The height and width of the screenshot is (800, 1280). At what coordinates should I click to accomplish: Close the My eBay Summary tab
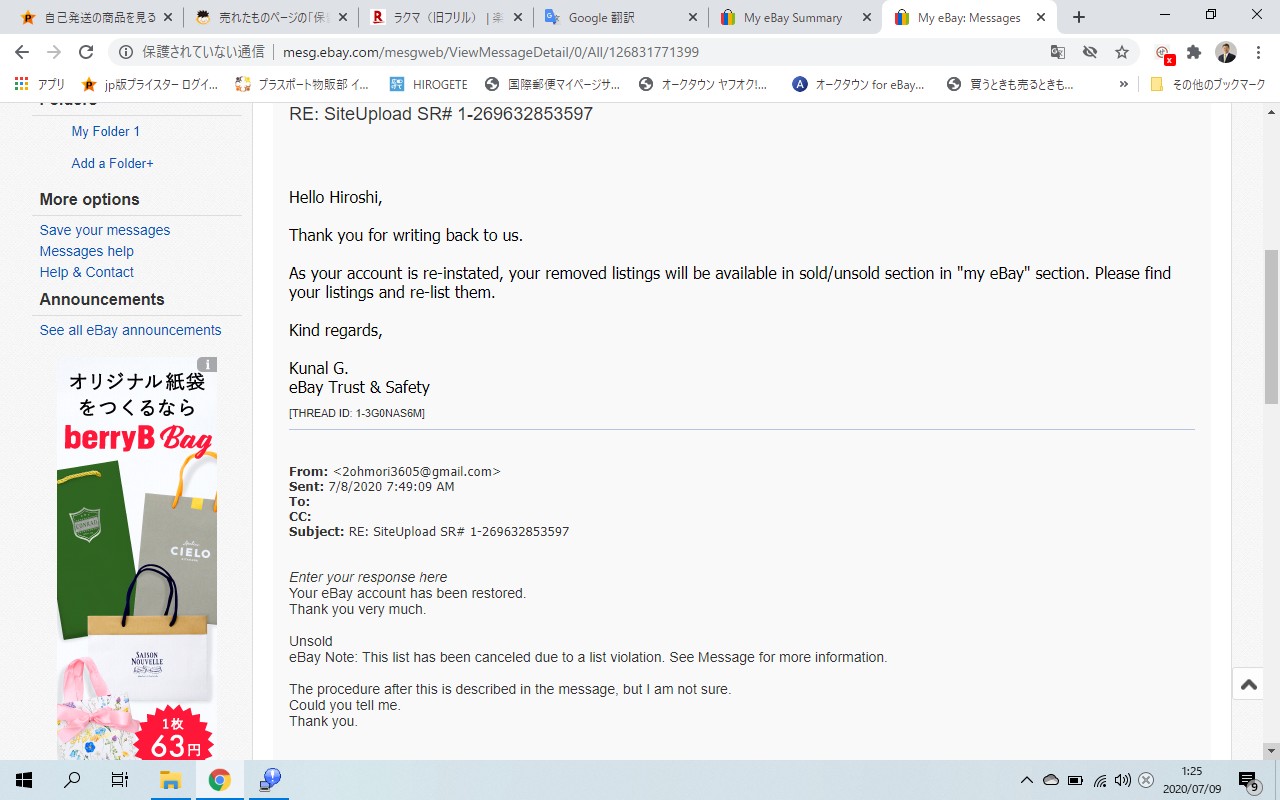(x=866, y=17)
